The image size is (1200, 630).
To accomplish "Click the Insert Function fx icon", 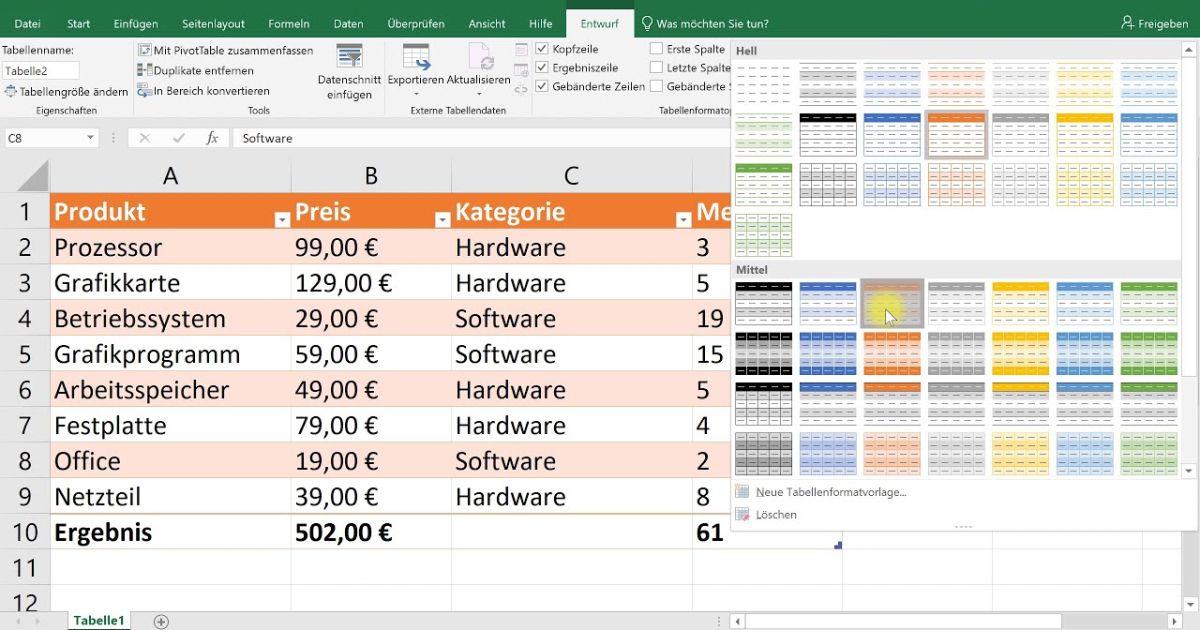I will (212, 139).
